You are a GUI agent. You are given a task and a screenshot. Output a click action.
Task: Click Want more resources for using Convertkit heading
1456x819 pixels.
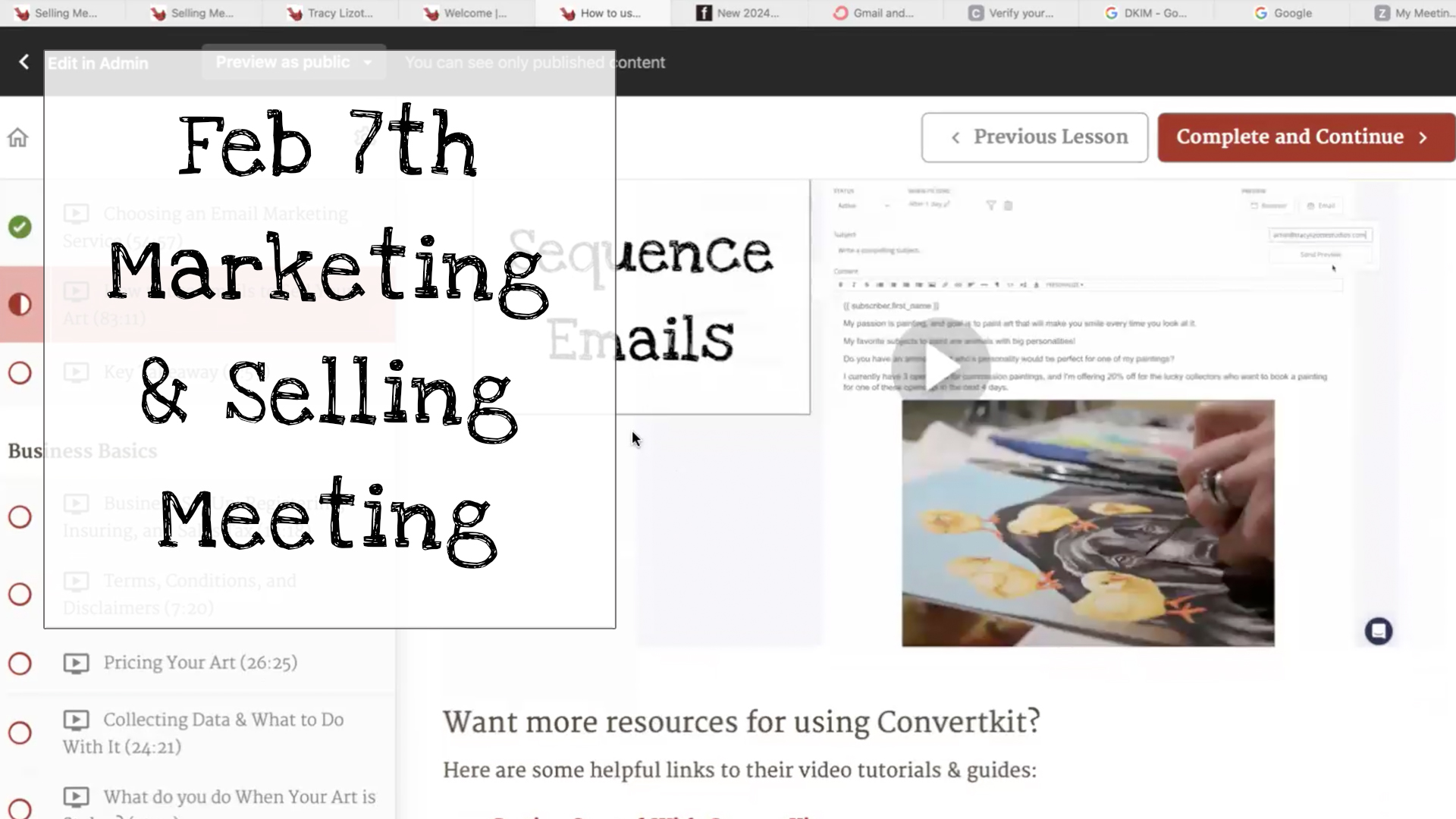[x=742, y=722]
